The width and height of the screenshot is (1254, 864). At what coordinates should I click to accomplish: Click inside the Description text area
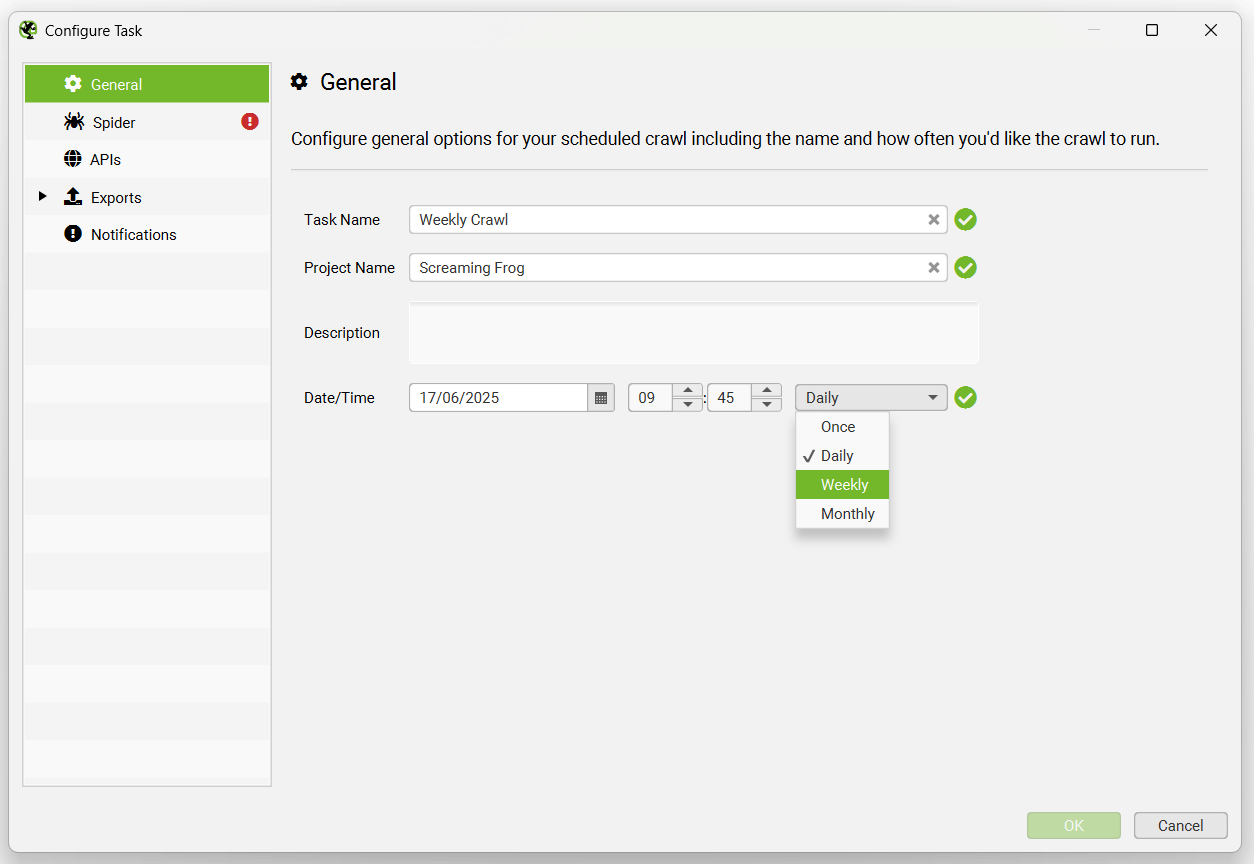pos(690,332)
